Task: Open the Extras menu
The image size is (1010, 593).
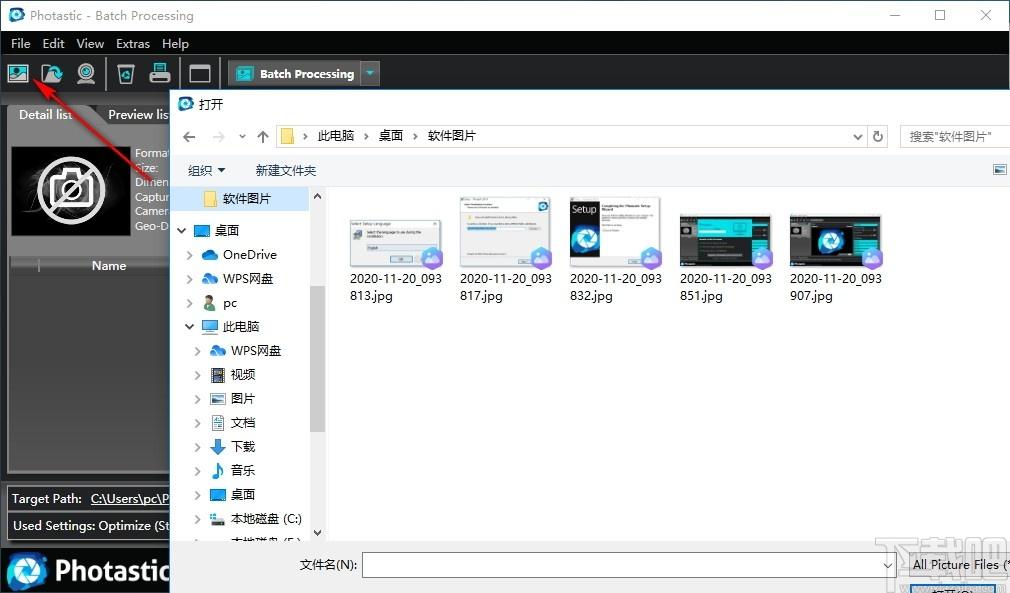Action: [133, 44]
